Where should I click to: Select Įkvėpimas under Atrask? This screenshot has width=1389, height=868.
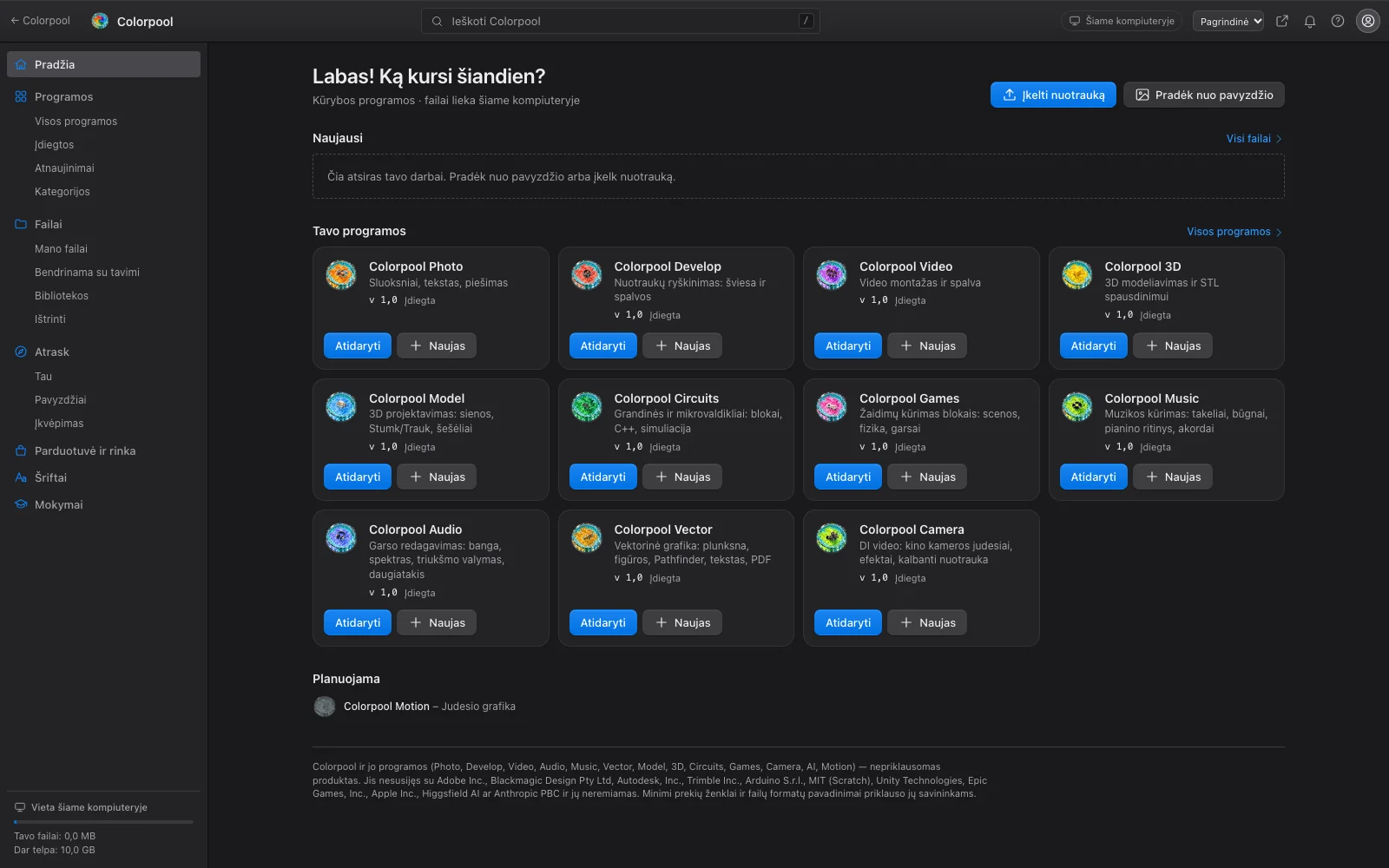coord(104,424)
